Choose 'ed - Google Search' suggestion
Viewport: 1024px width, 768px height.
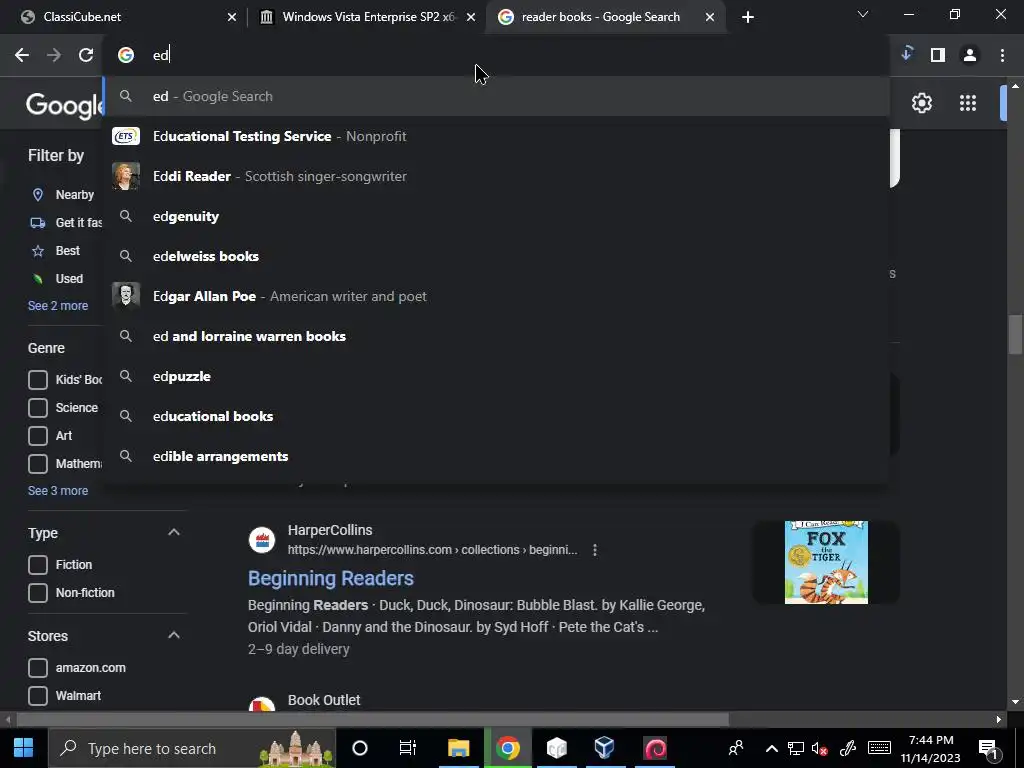496,97
